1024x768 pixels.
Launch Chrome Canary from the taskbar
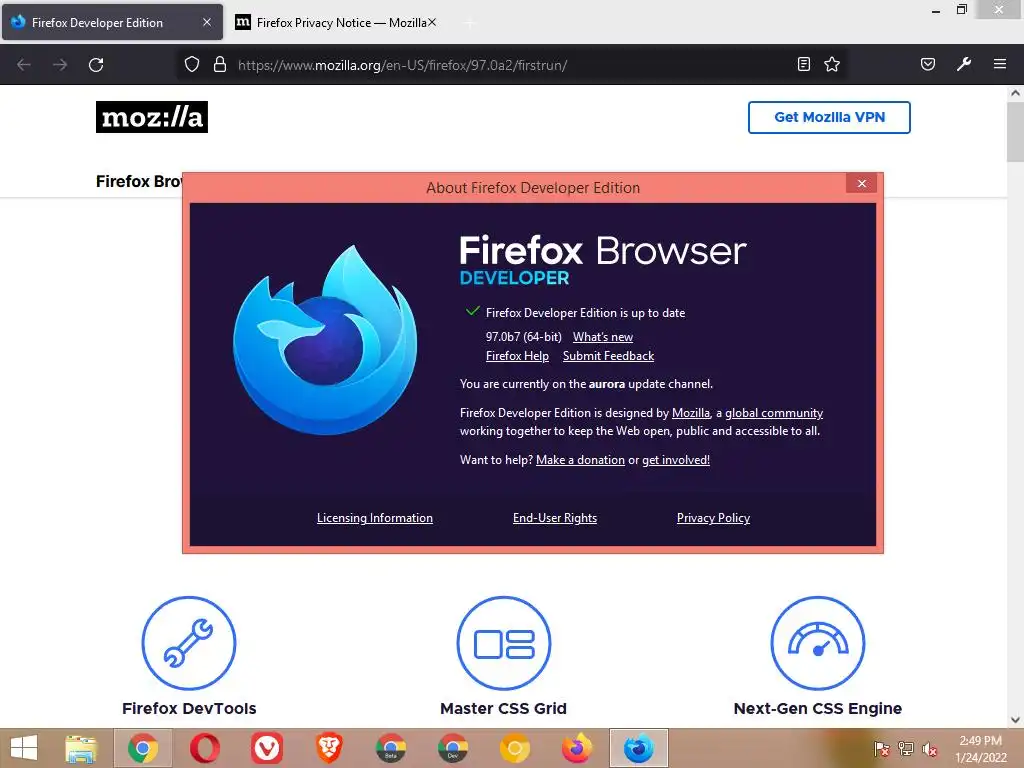click(x=515, y=748)
